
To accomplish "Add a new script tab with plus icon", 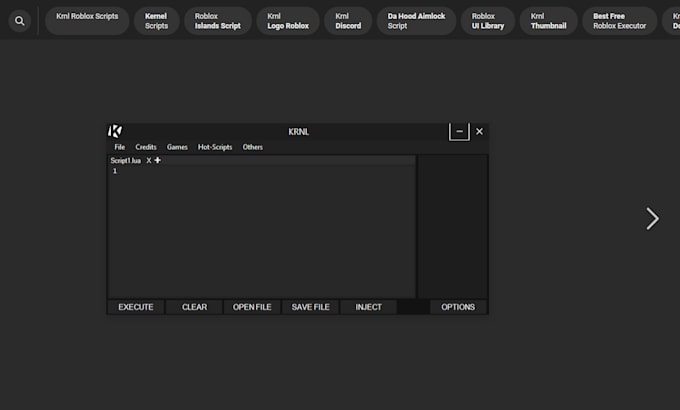I will [x=157, y=160].
